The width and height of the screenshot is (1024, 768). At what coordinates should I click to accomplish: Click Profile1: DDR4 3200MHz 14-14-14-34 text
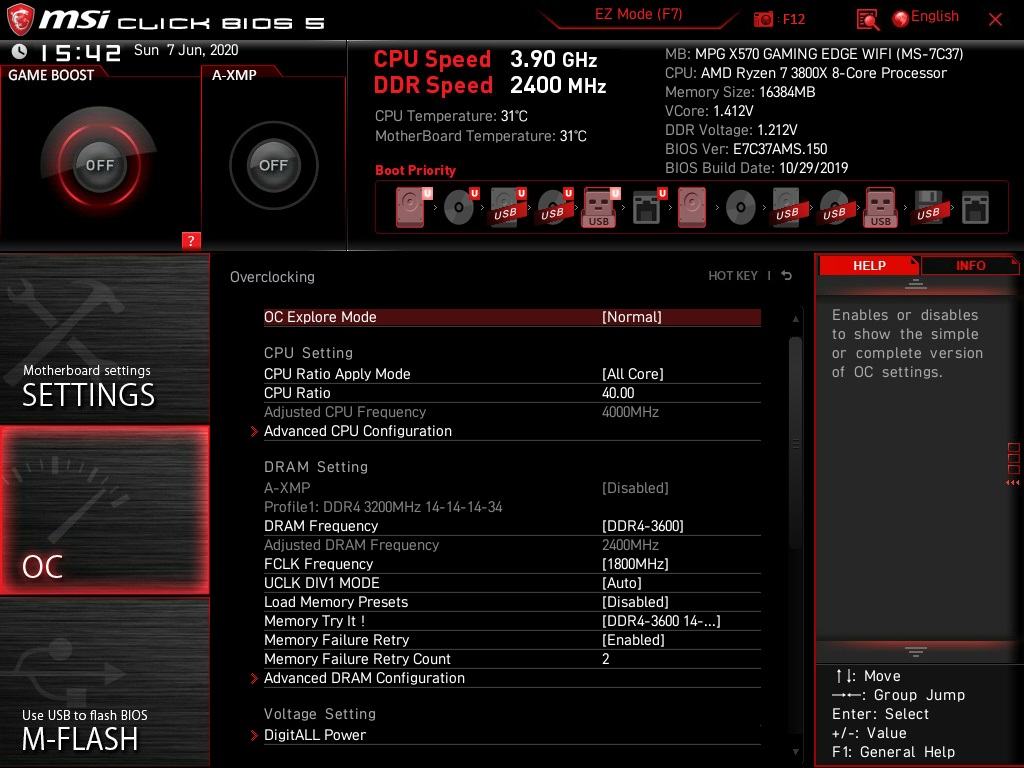pyautogui.click(x=383, y=507)
